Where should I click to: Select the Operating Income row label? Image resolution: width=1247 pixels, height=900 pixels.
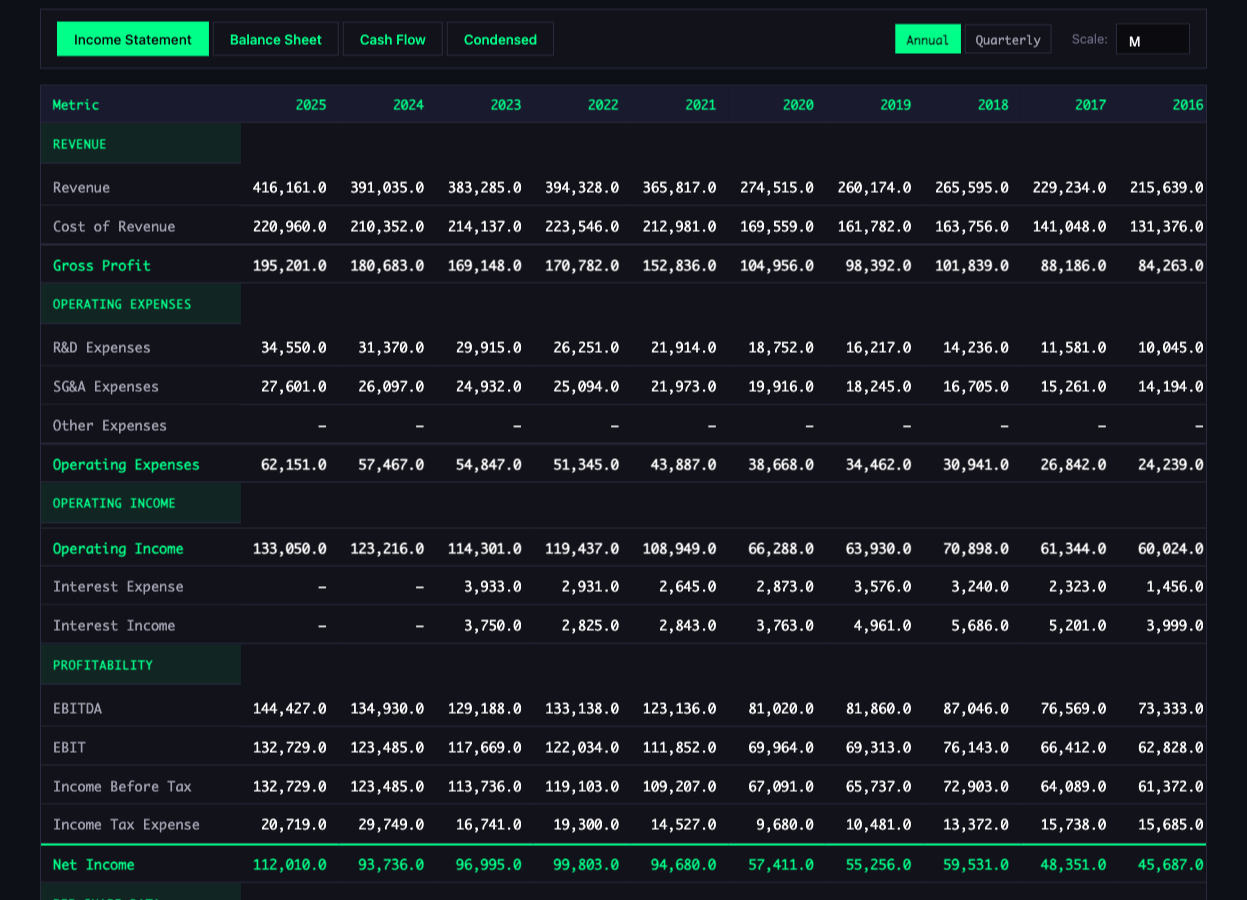tap(118, 548)
